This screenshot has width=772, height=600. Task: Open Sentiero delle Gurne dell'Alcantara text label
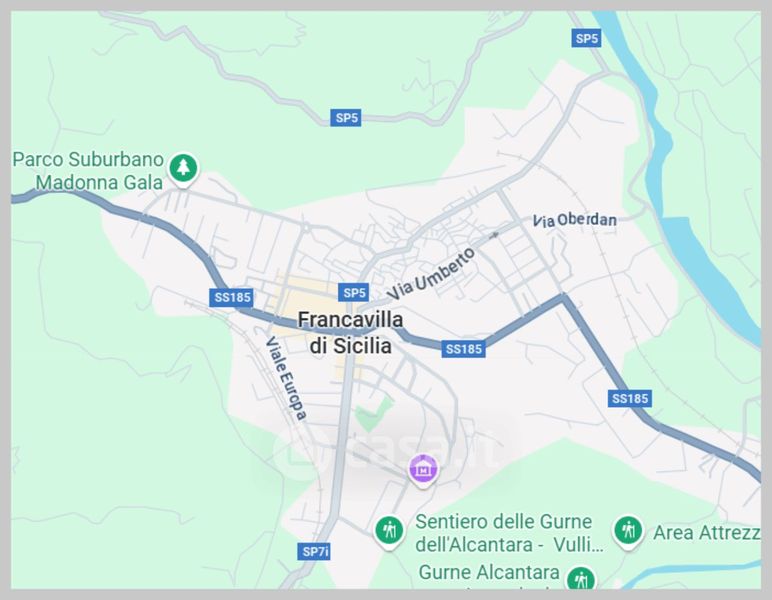[509, 533]
